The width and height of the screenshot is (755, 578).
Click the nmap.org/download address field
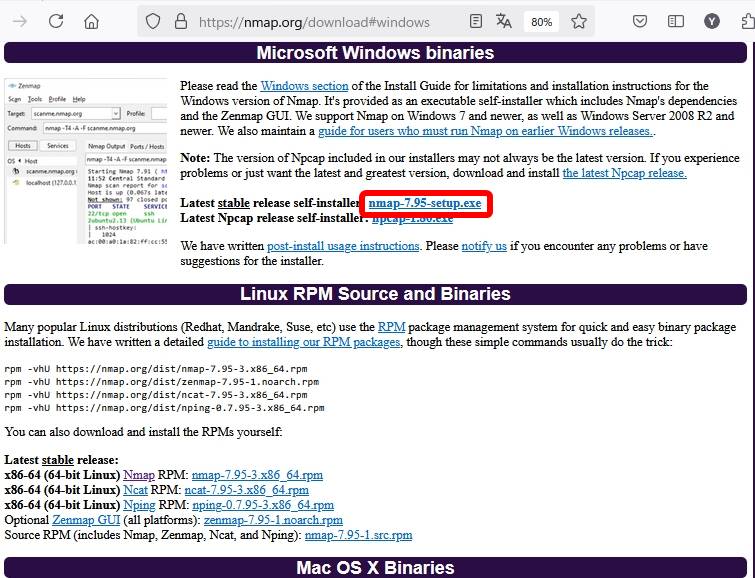click(x=314, y=22)
